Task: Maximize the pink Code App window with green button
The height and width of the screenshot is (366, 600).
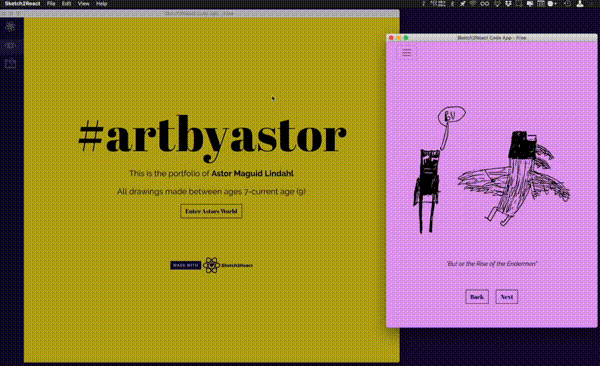Action: click(406, 38)
